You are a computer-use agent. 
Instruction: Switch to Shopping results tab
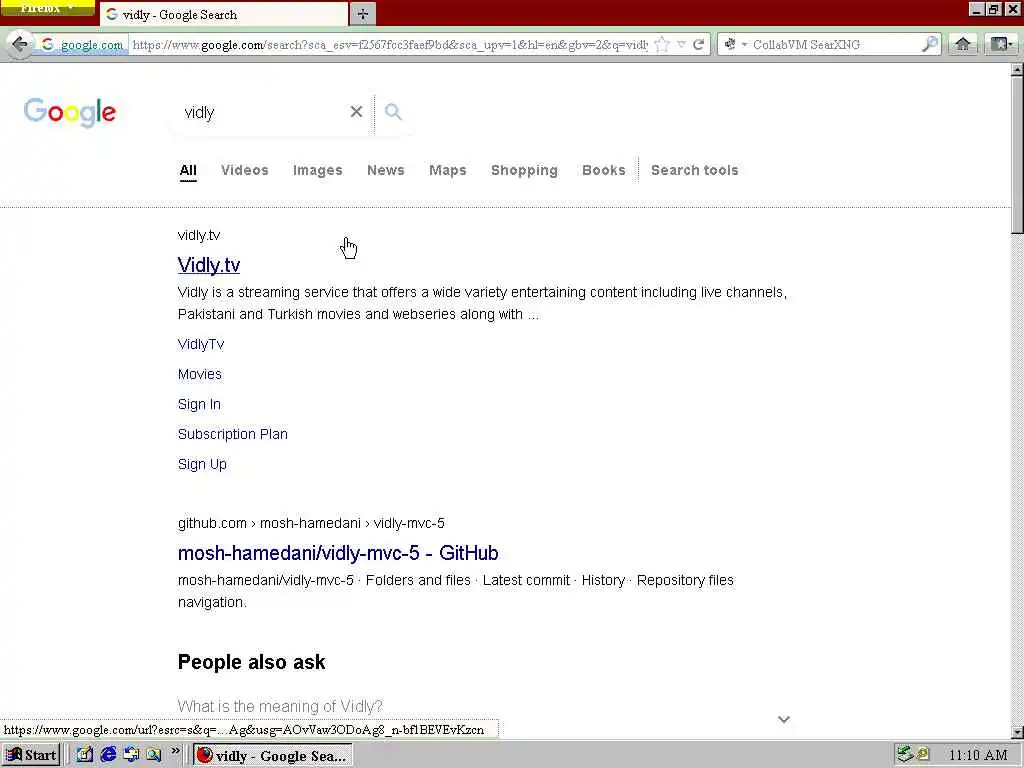click(524, 170)
